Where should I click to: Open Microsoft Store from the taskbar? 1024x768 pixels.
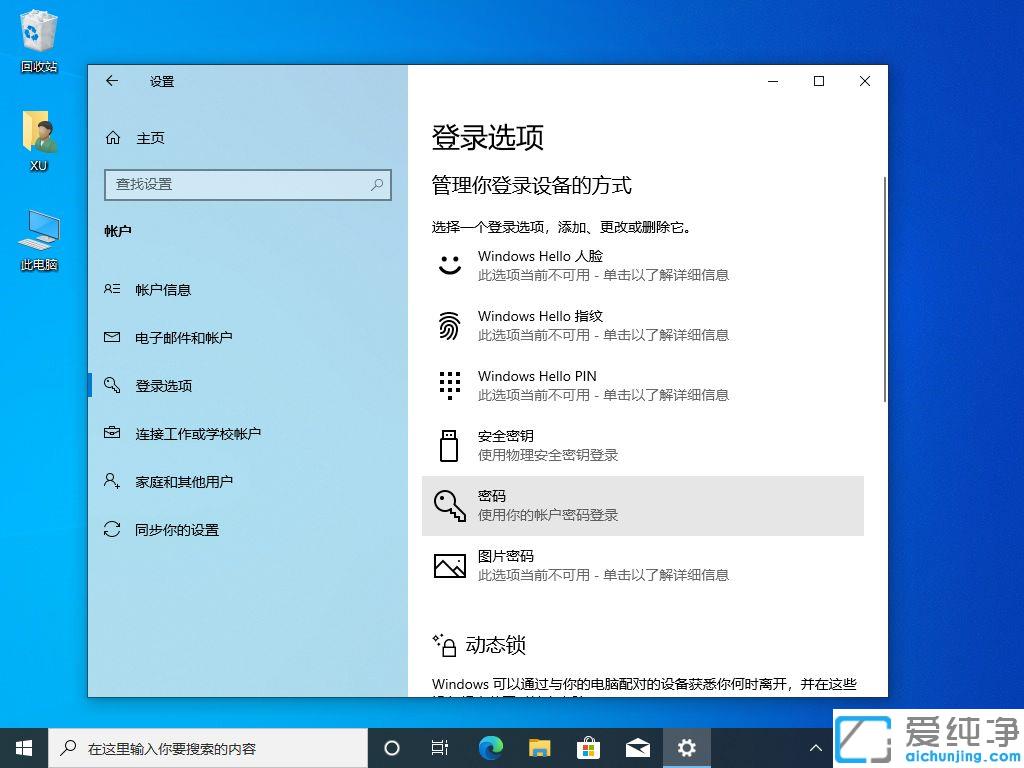(588, 747)
